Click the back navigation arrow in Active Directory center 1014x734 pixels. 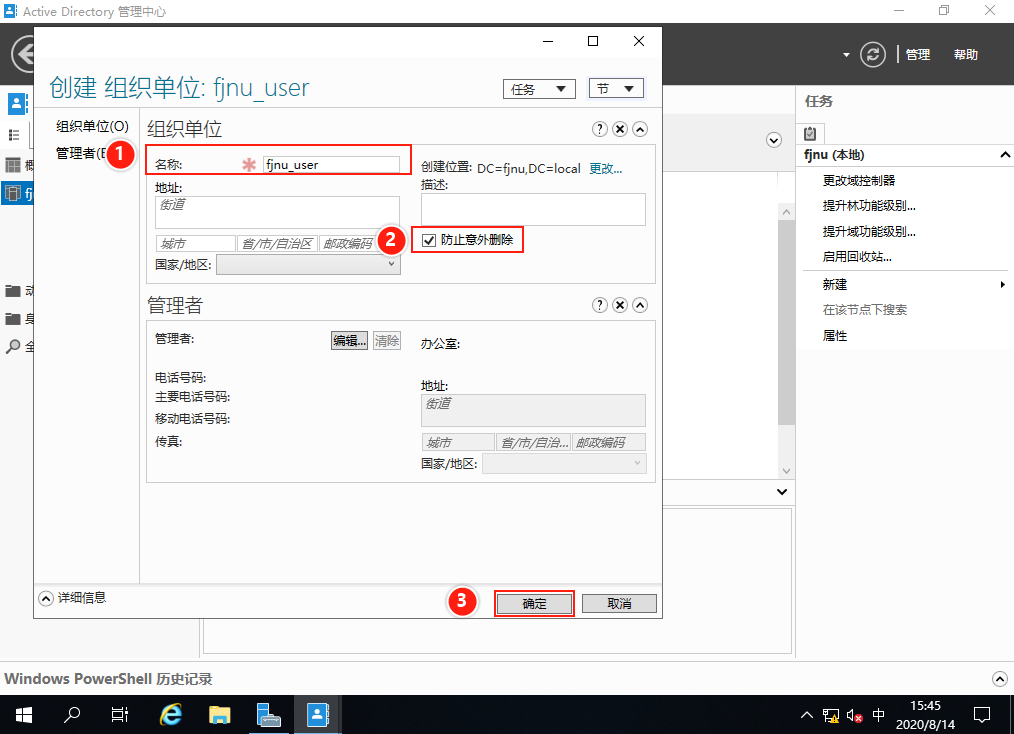pyautogui.click(x=23, y=54)
